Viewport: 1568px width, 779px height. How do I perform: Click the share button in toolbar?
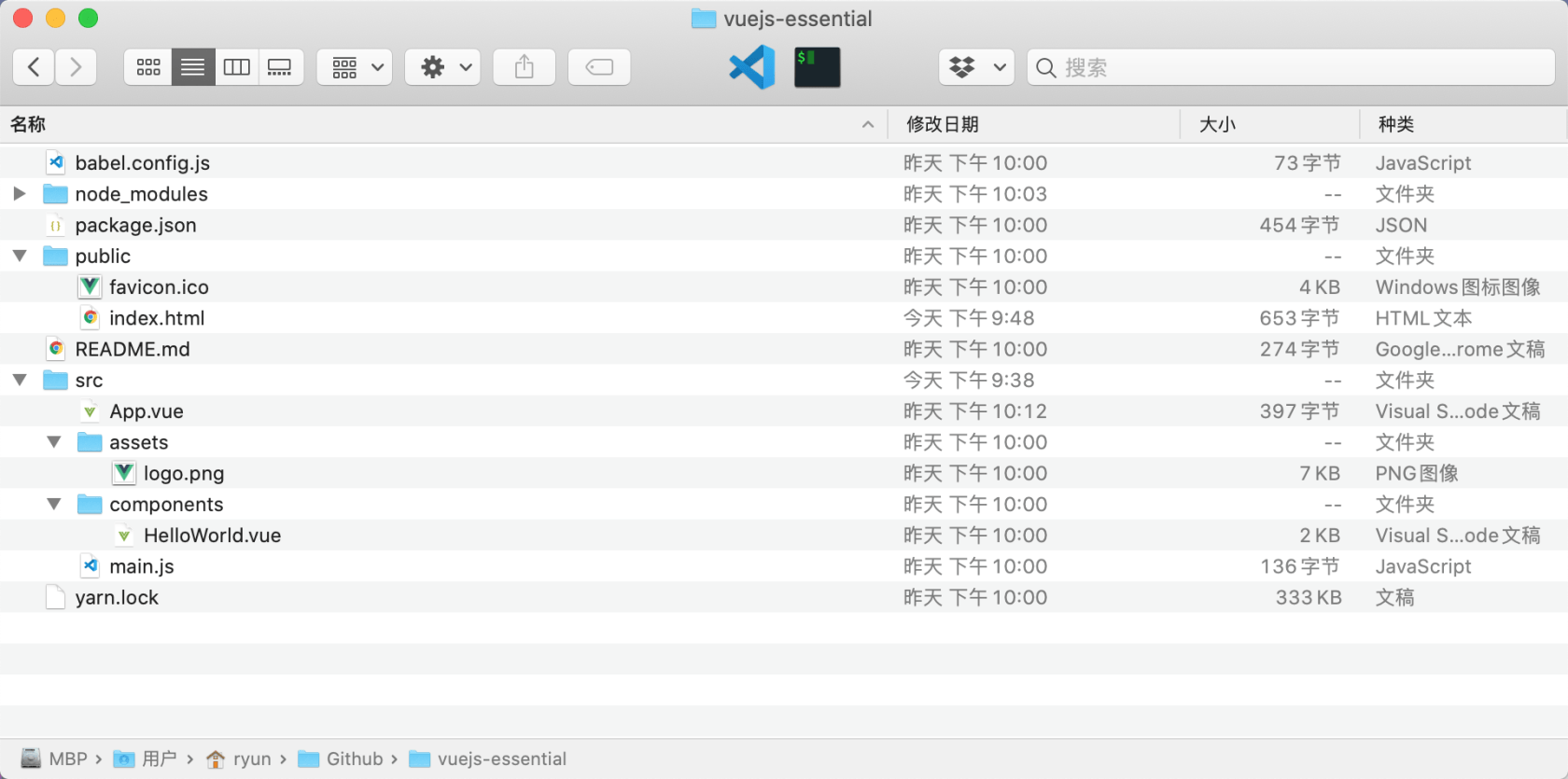(525, 67)
